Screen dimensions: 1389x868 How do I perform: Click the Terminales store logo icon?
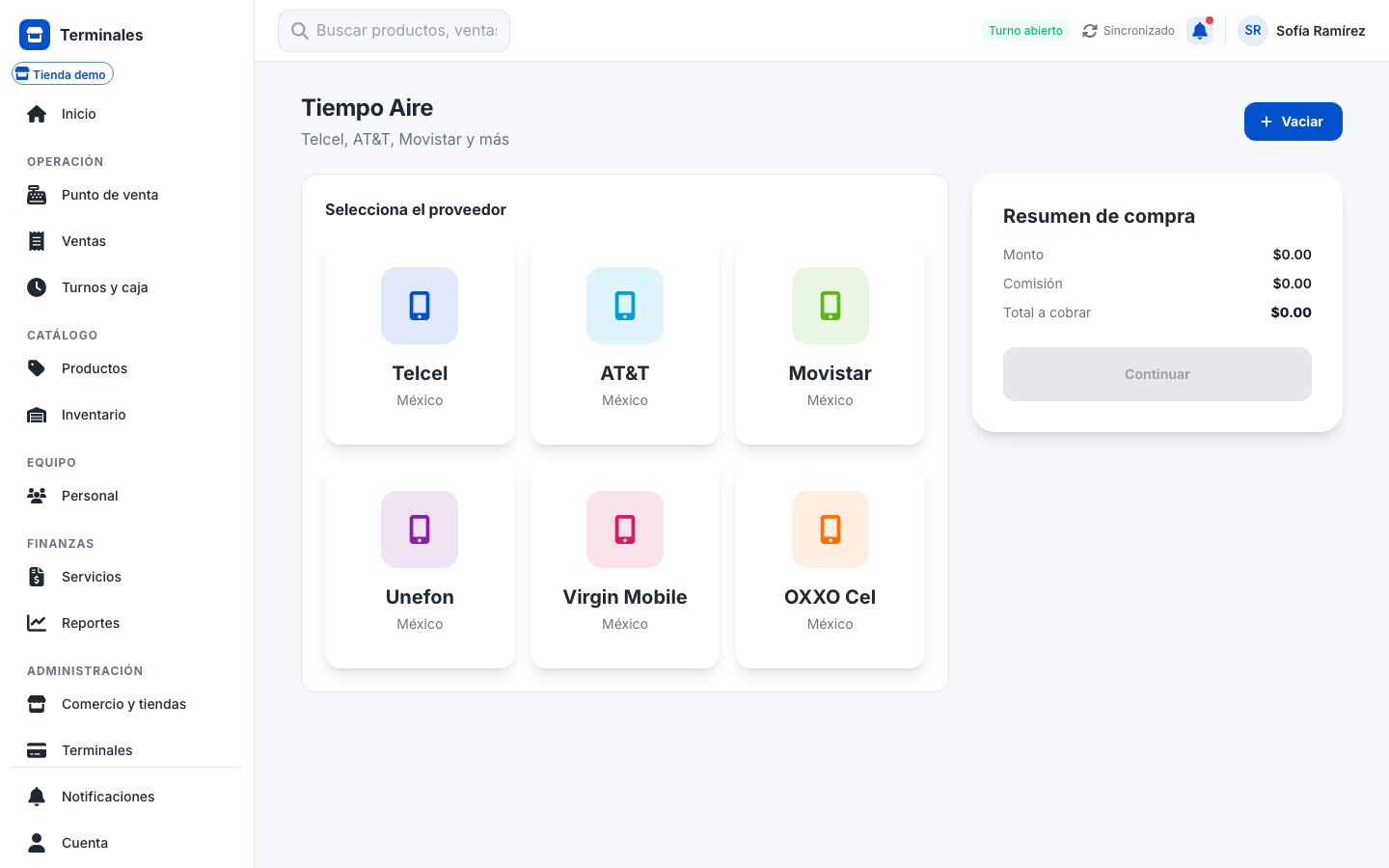[35, 35]
